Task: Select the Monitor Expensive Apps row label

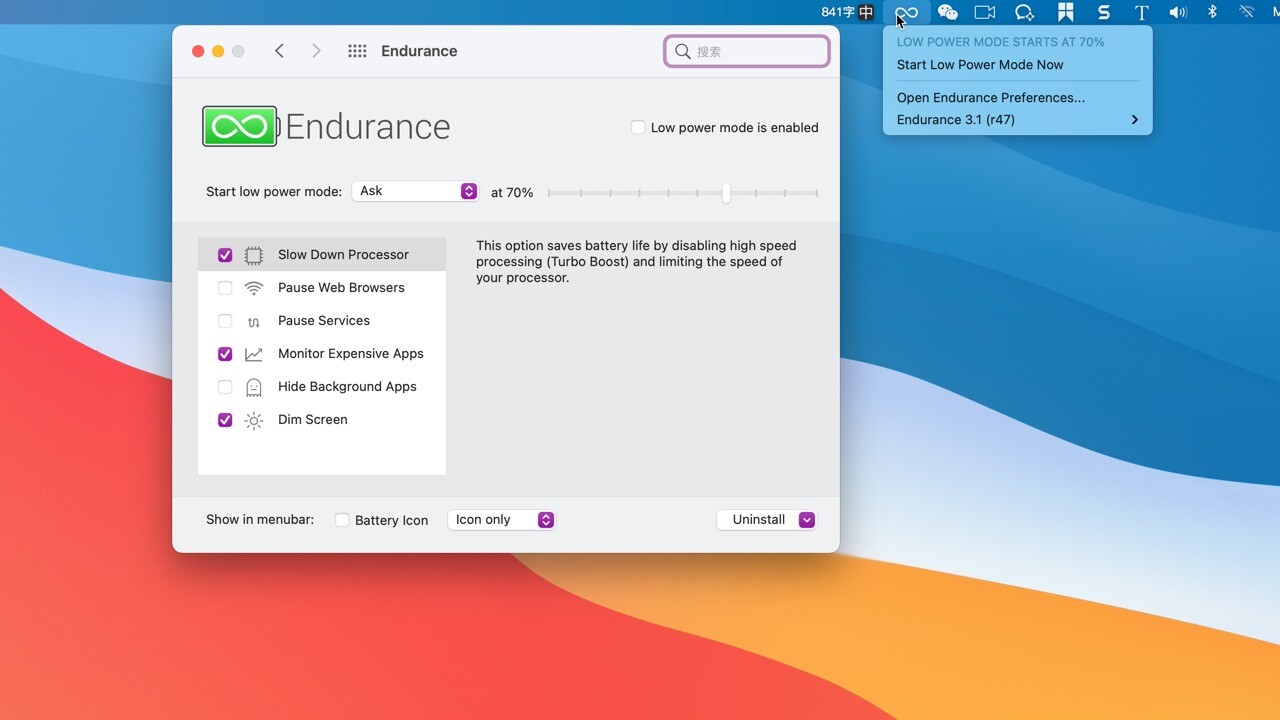Action: 351,354
